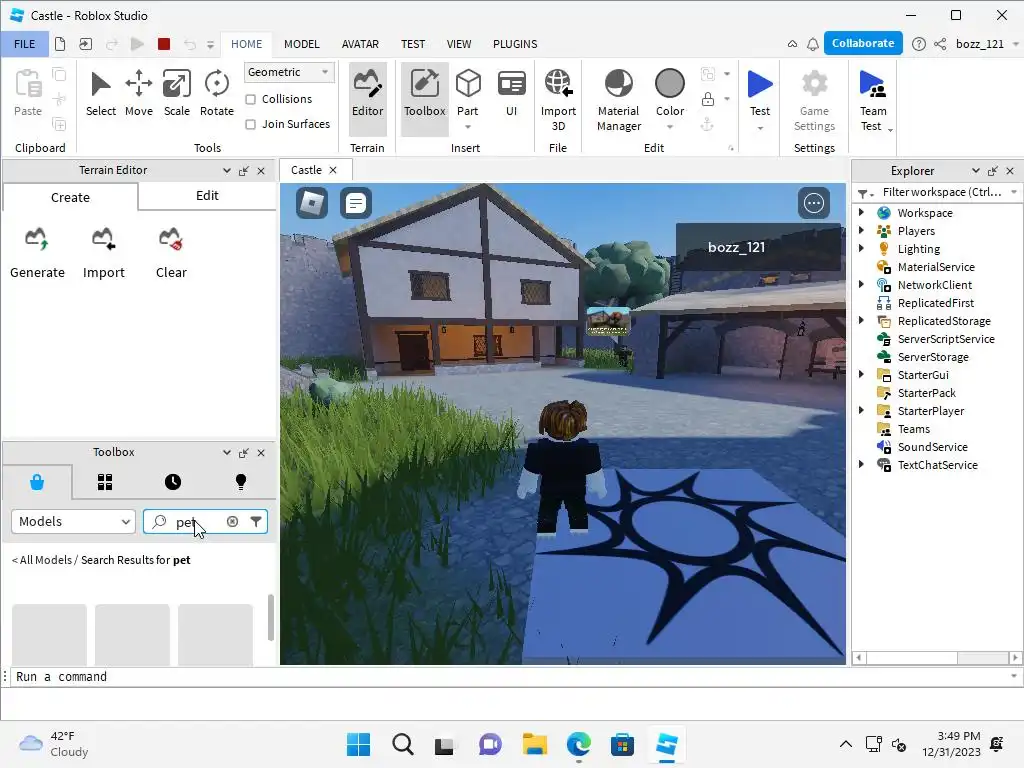
Task: Select Teams in Explorer
Action: [x=913, y=428]
